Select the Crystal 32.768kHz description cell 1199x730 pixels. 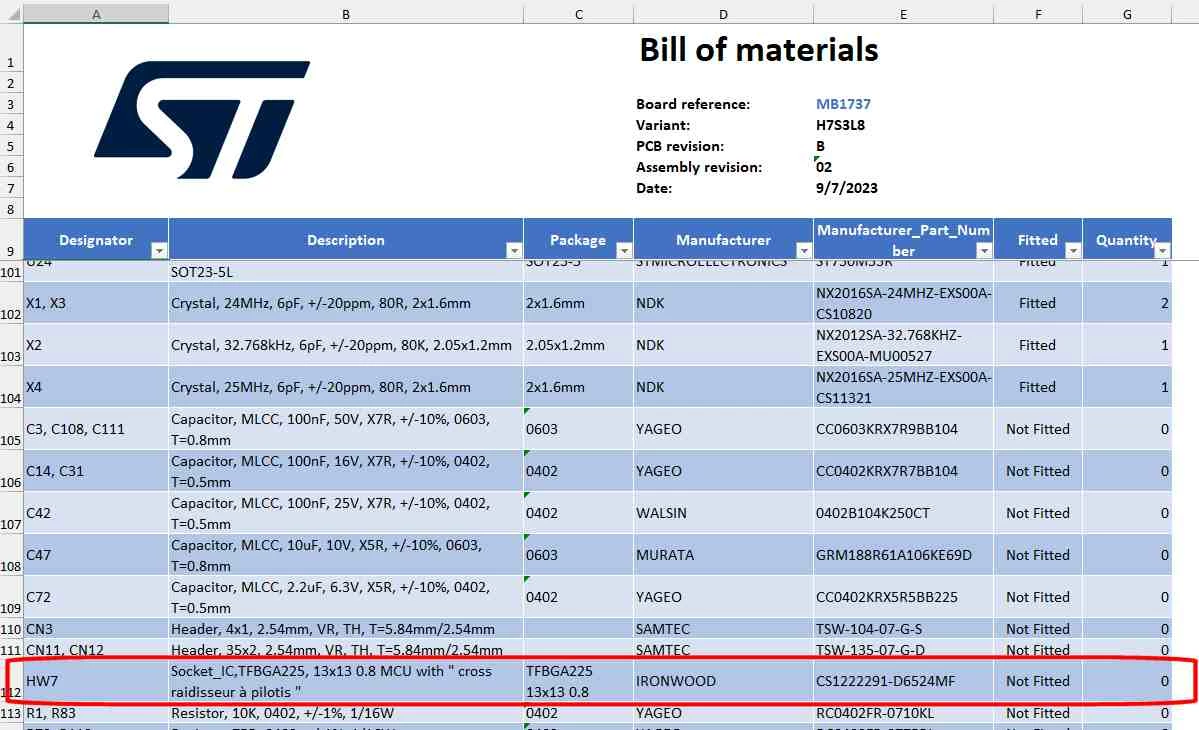point(346,346)
